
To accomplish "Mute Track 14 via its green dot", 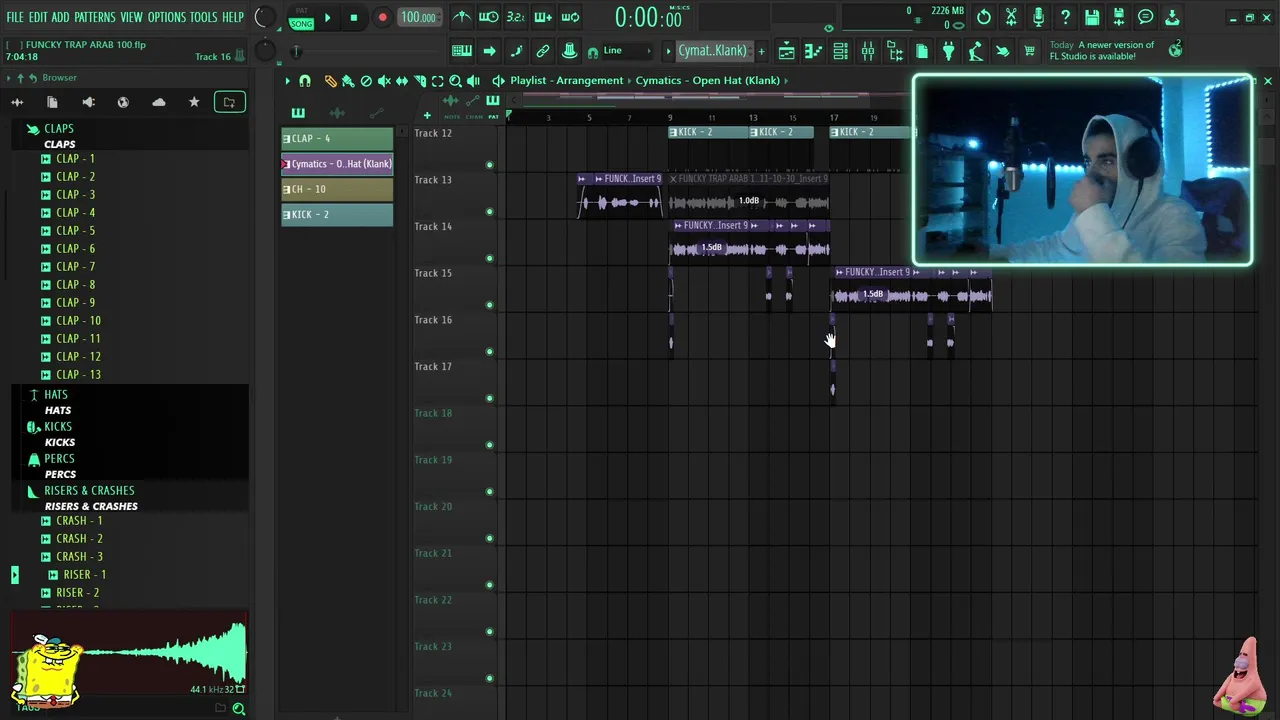I will (x=489, y=258).
